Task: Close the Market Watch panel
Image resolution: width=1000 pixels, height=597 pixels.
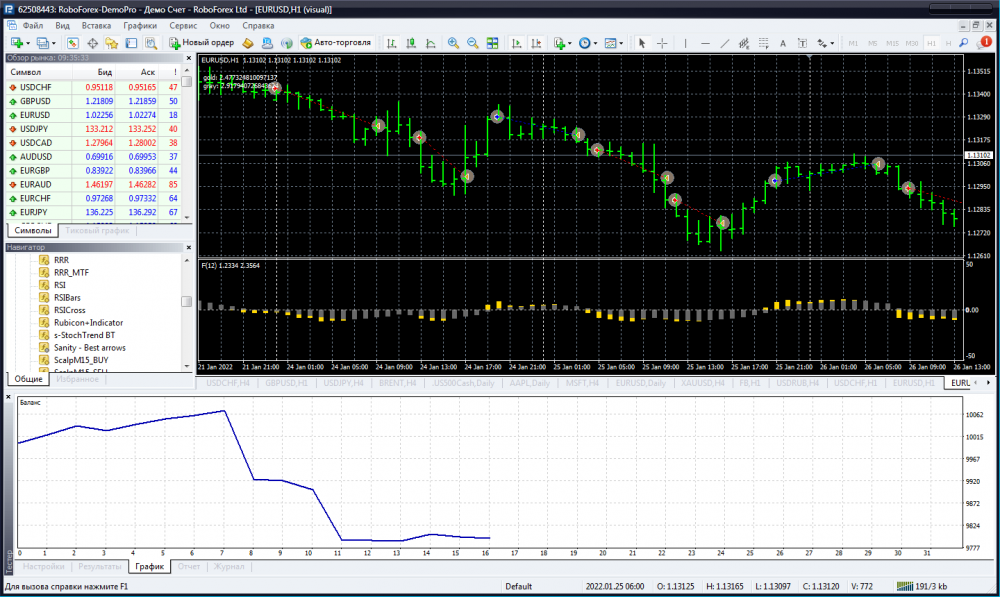Action: coord(188,58)
